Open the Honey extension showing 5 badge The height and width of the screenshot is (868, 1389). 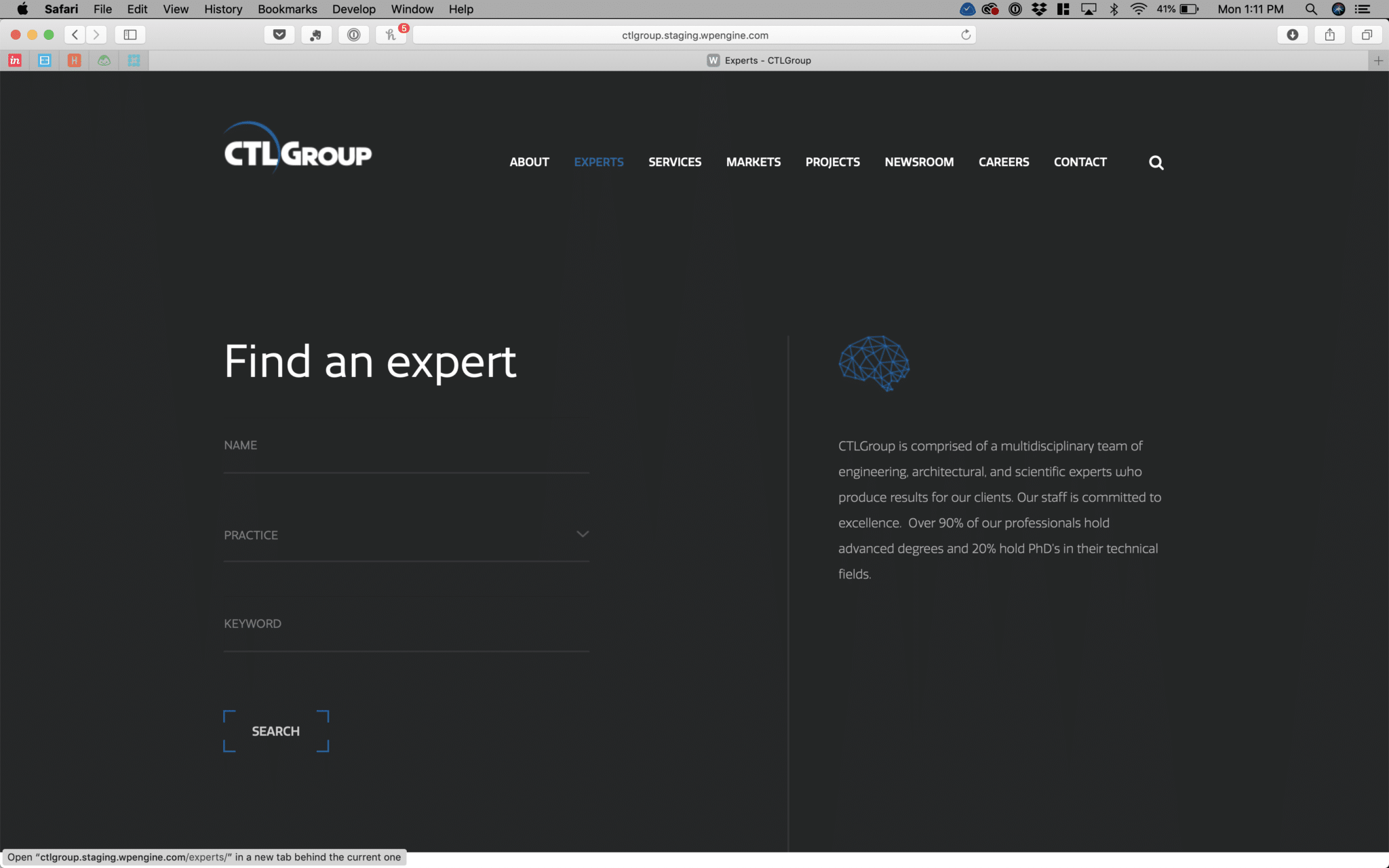[391, 35]
